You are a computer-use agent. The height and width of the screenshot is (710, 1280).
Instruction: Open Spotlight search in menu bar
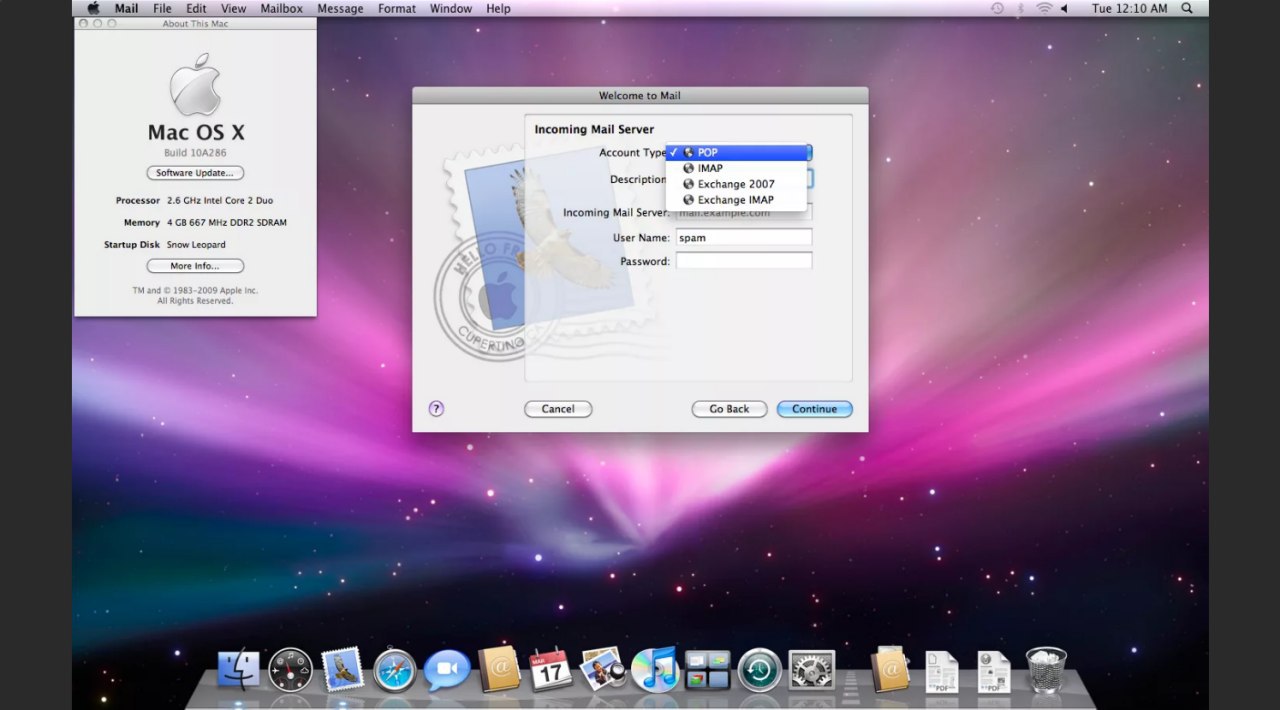click(1187, 8)
